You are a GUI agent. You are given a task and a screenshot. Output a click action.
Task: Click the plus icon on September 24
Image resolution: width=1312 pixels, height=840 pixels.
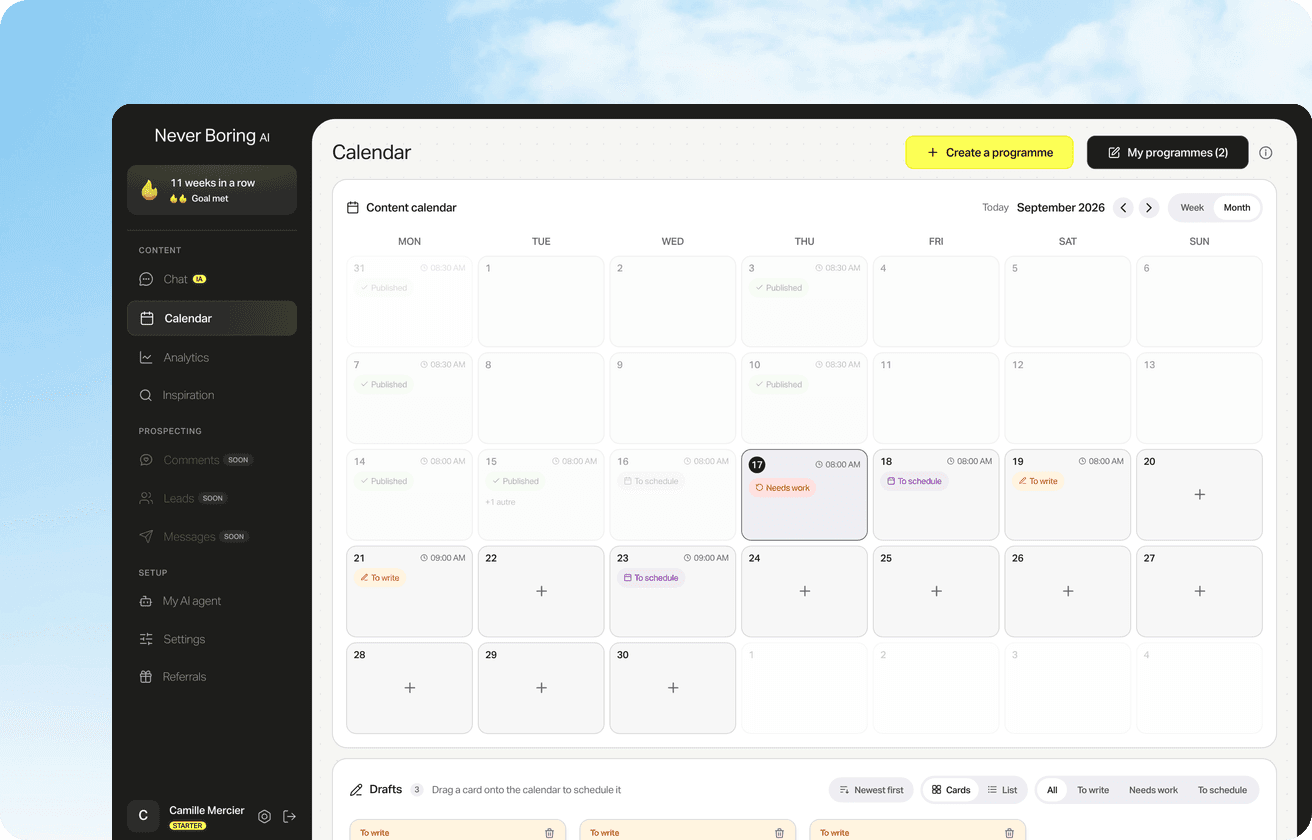point(805,591)
